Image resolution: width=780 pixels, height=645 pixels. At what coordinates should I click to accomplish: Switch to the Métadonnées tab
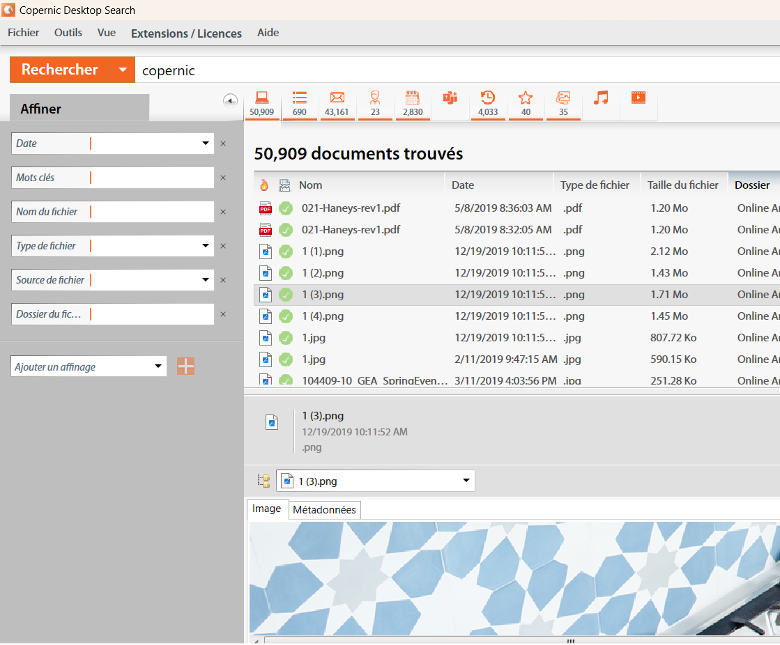(x=324, y=510)
